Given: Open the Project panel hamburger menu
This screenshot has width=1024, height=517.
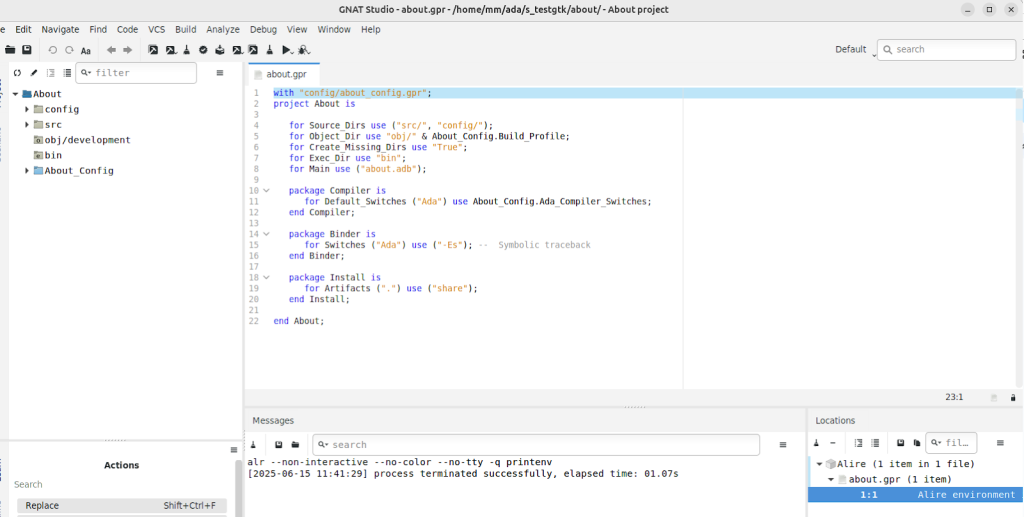Looking at the screenshot, I should click(220, 73).
